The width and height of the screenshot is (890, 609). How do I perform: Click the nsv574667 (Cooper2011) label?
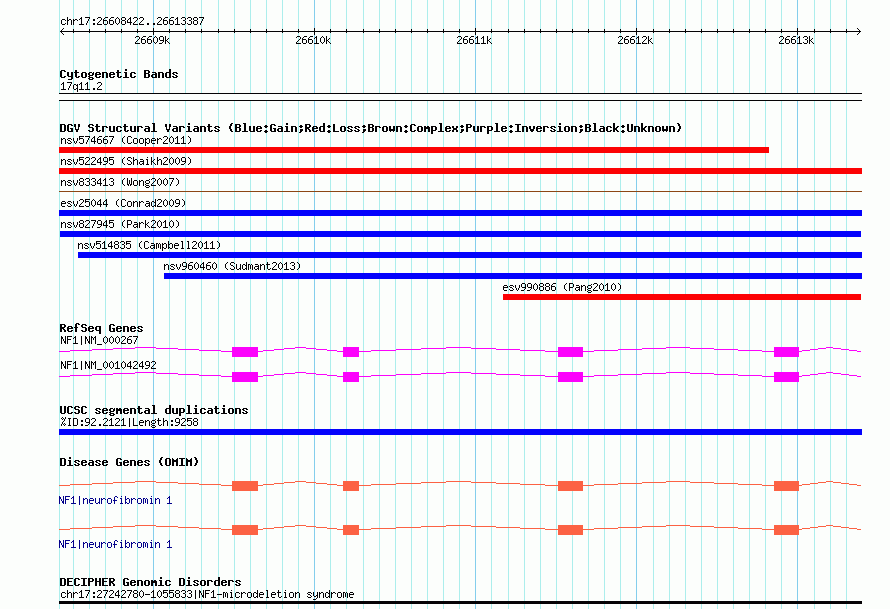[126, 140]
